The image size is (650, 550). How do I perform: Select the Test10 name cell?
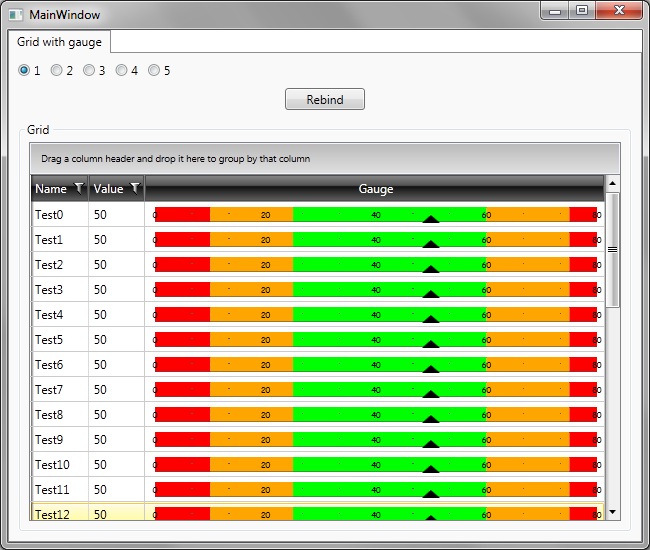pos(60,464)
